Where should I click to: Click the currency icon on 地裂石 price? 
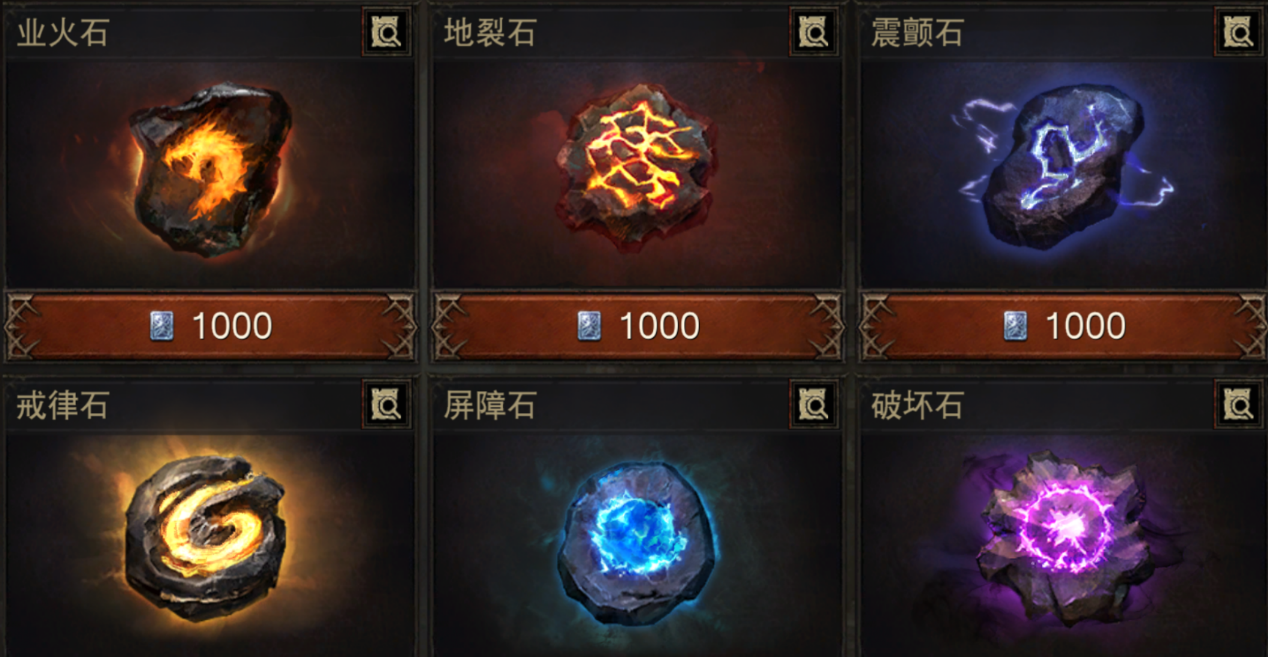click(x=590, y=326)
